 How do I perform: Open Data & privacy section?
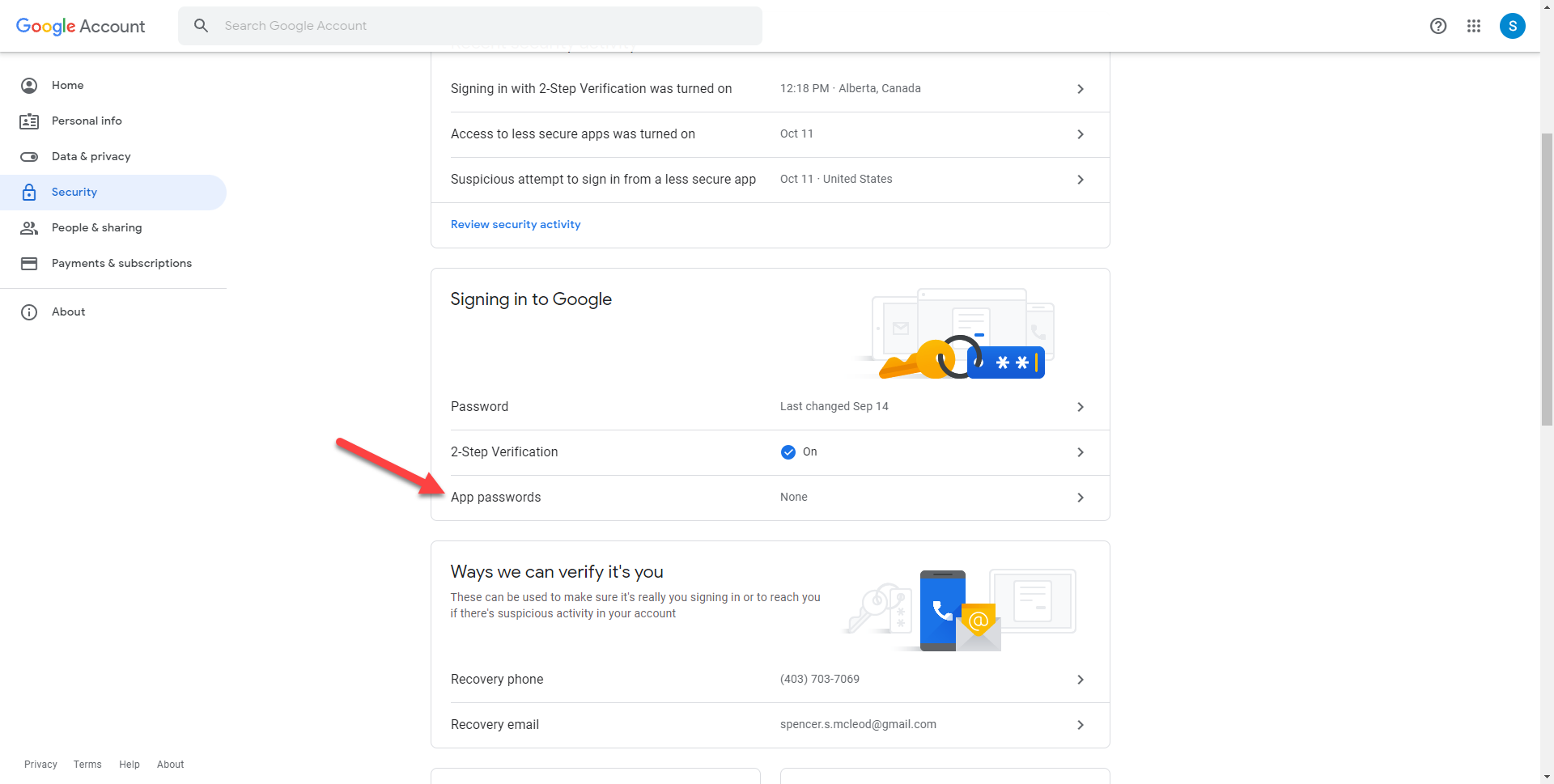tap(113, 157)
